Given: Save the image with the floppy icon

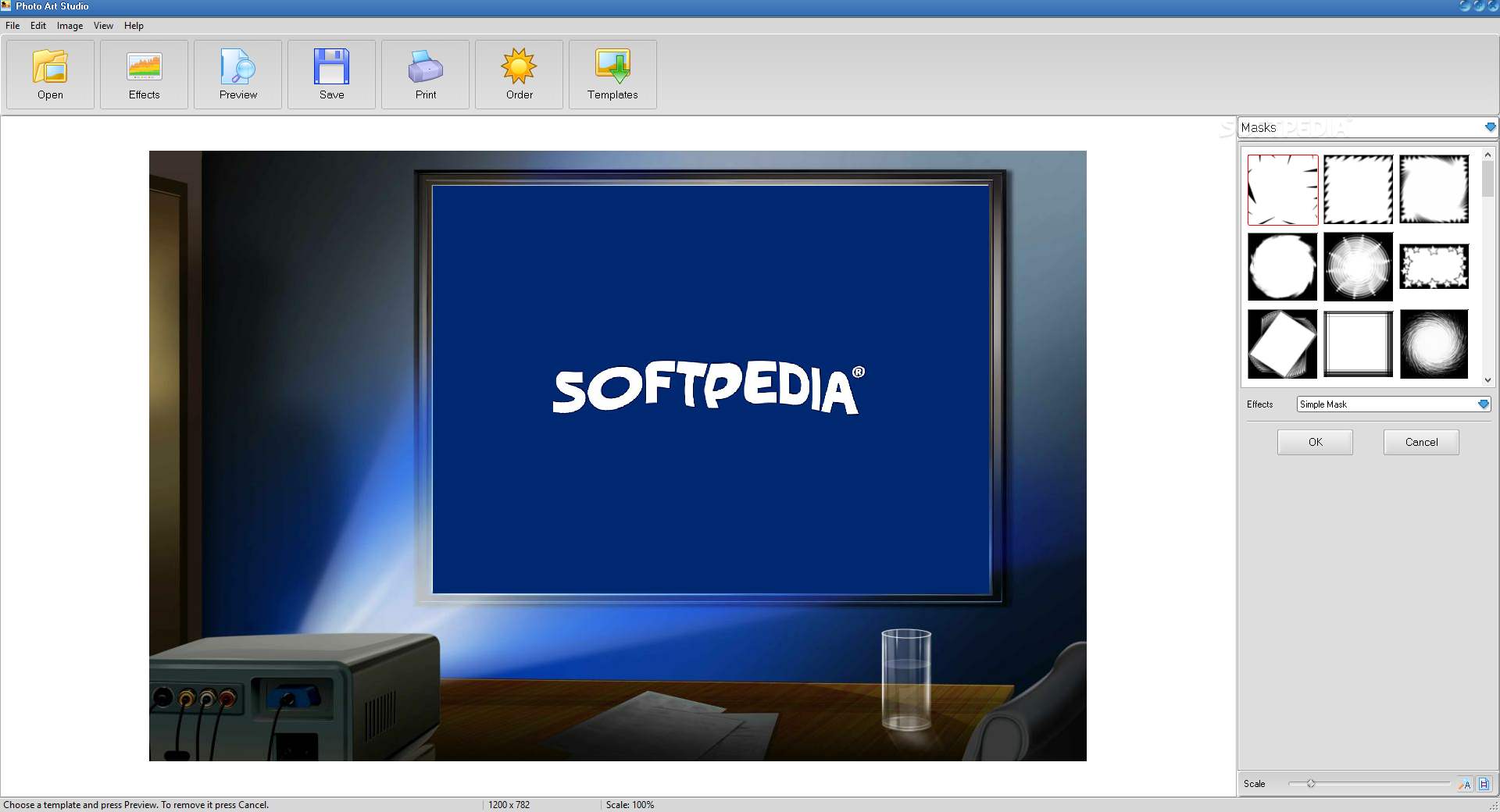Looking at the screenshot, I should click(331, 74).
